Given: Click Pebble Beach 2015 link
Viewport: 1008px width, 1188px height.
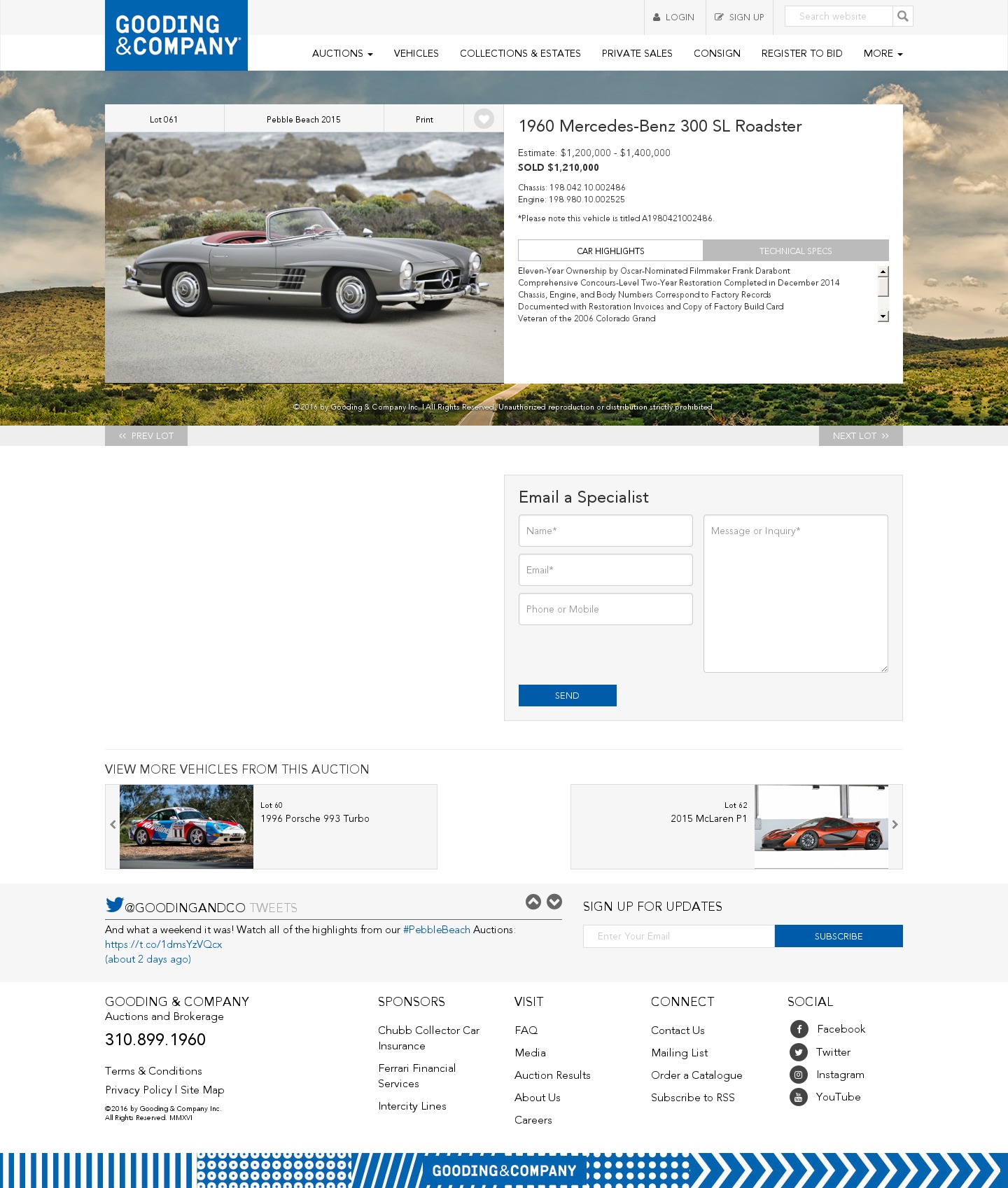Looking at the screenshot, I should pyautogui.click(x=304, y=119).
